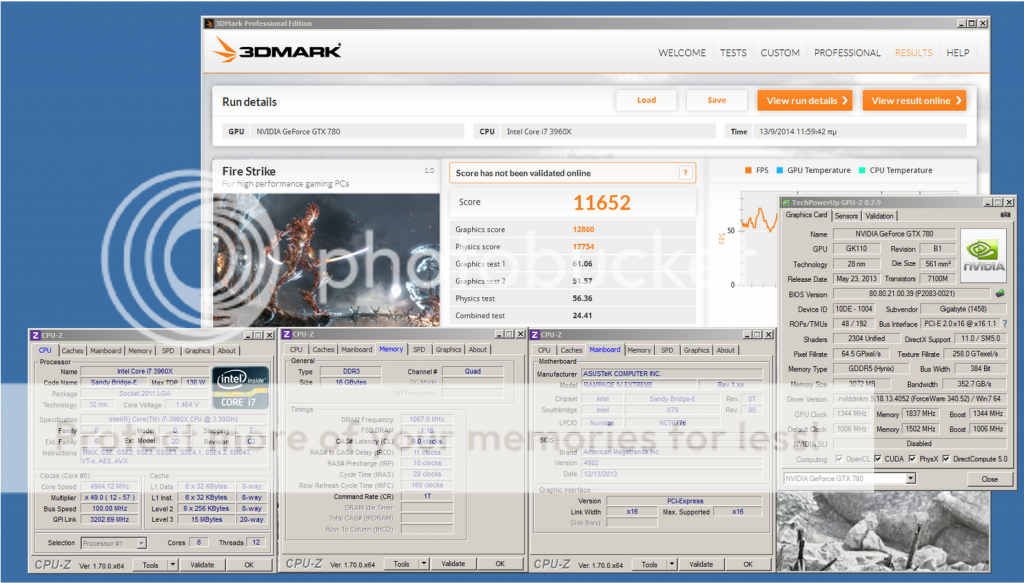Toggle the CUDA checkbox
This screenshot has width=1024, height=583.
(x=877, y=459)
